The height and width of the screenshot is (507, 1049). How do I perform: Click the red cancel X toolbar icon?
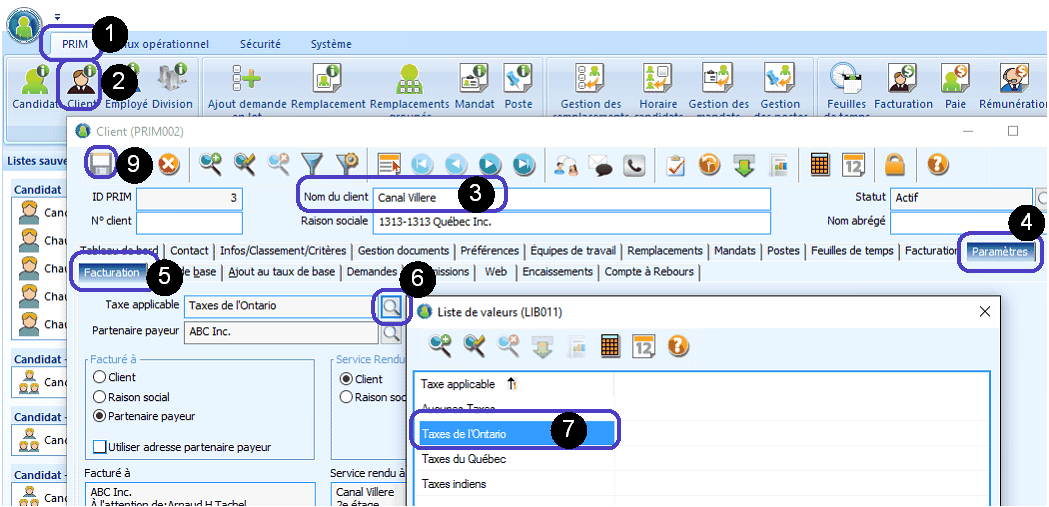(168, 164)
